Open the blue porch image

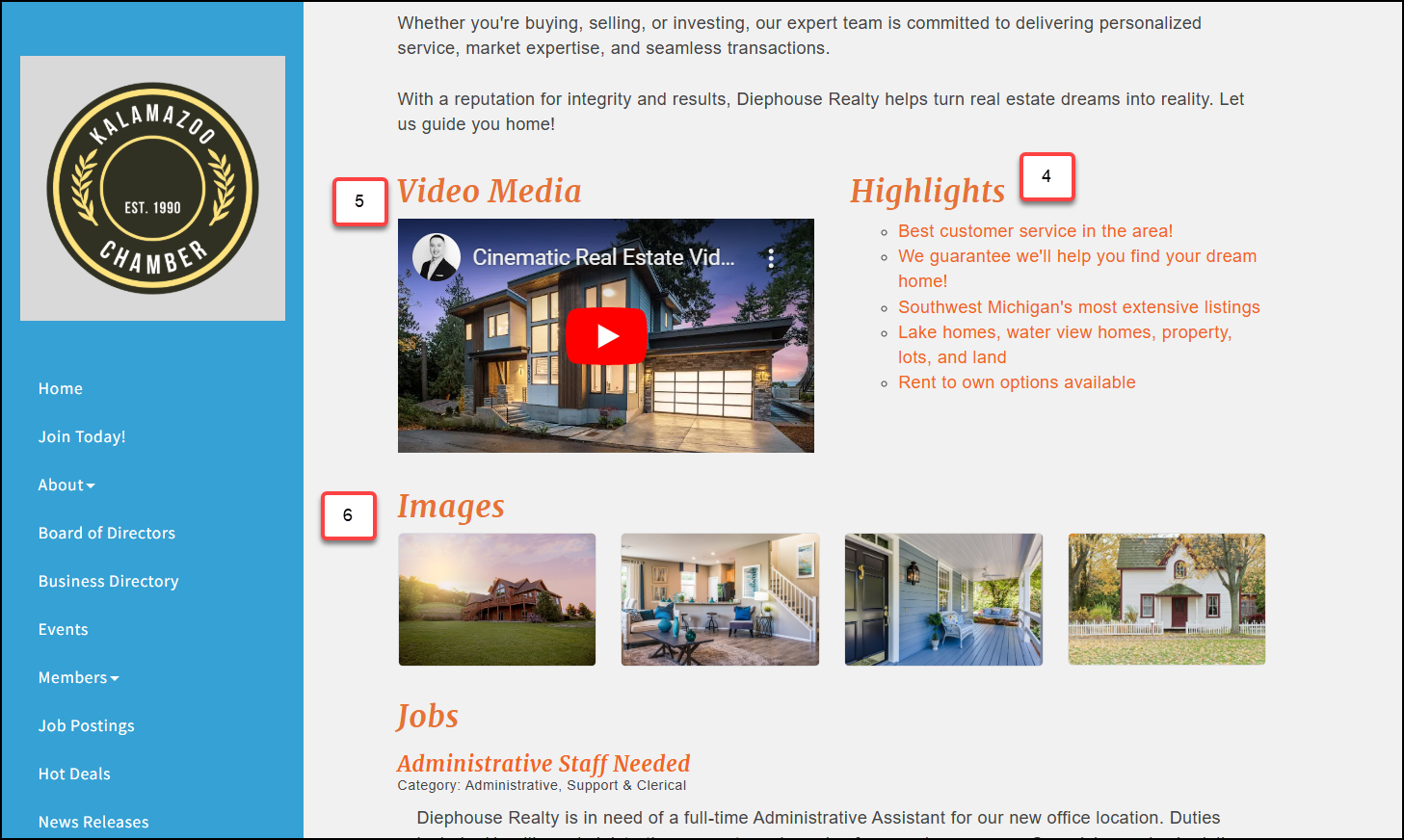click(x=944, y=599)
